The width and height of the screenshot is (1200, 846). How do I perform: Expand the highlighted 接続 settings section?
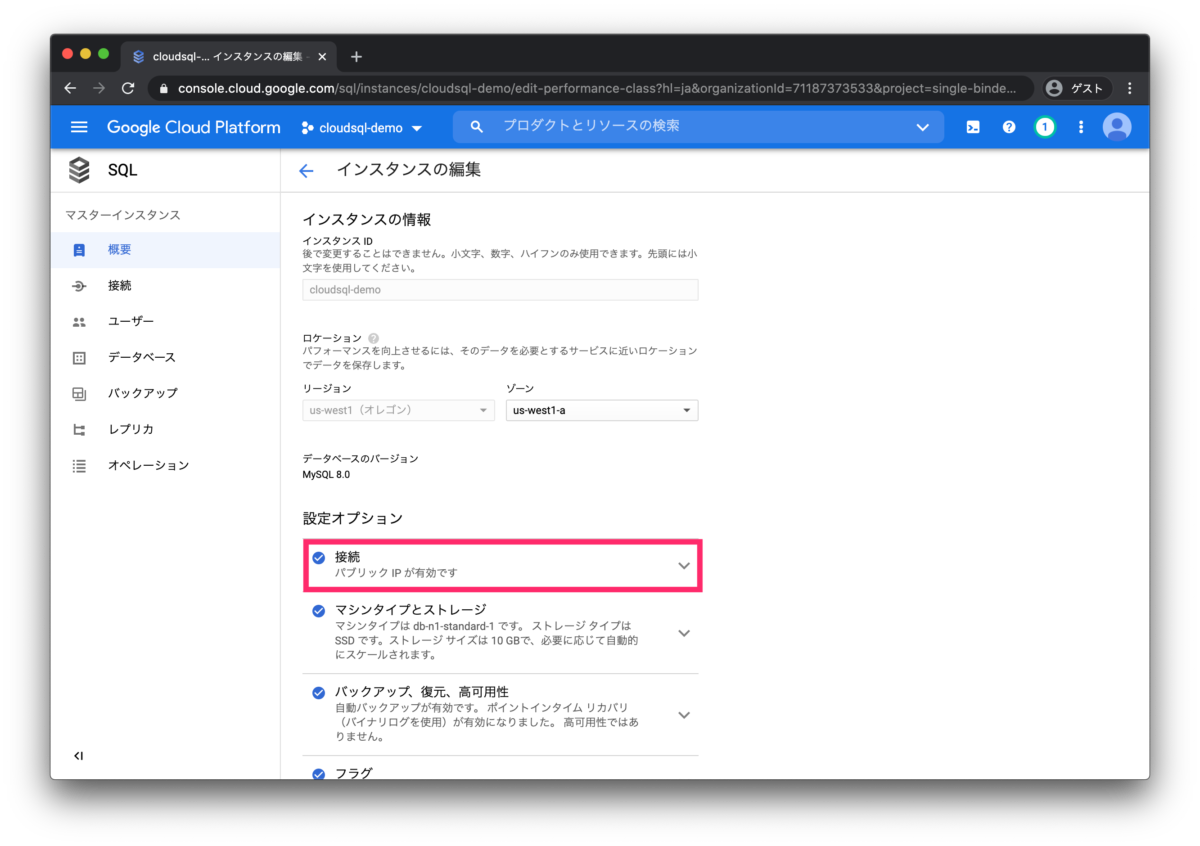click(684, 565)
